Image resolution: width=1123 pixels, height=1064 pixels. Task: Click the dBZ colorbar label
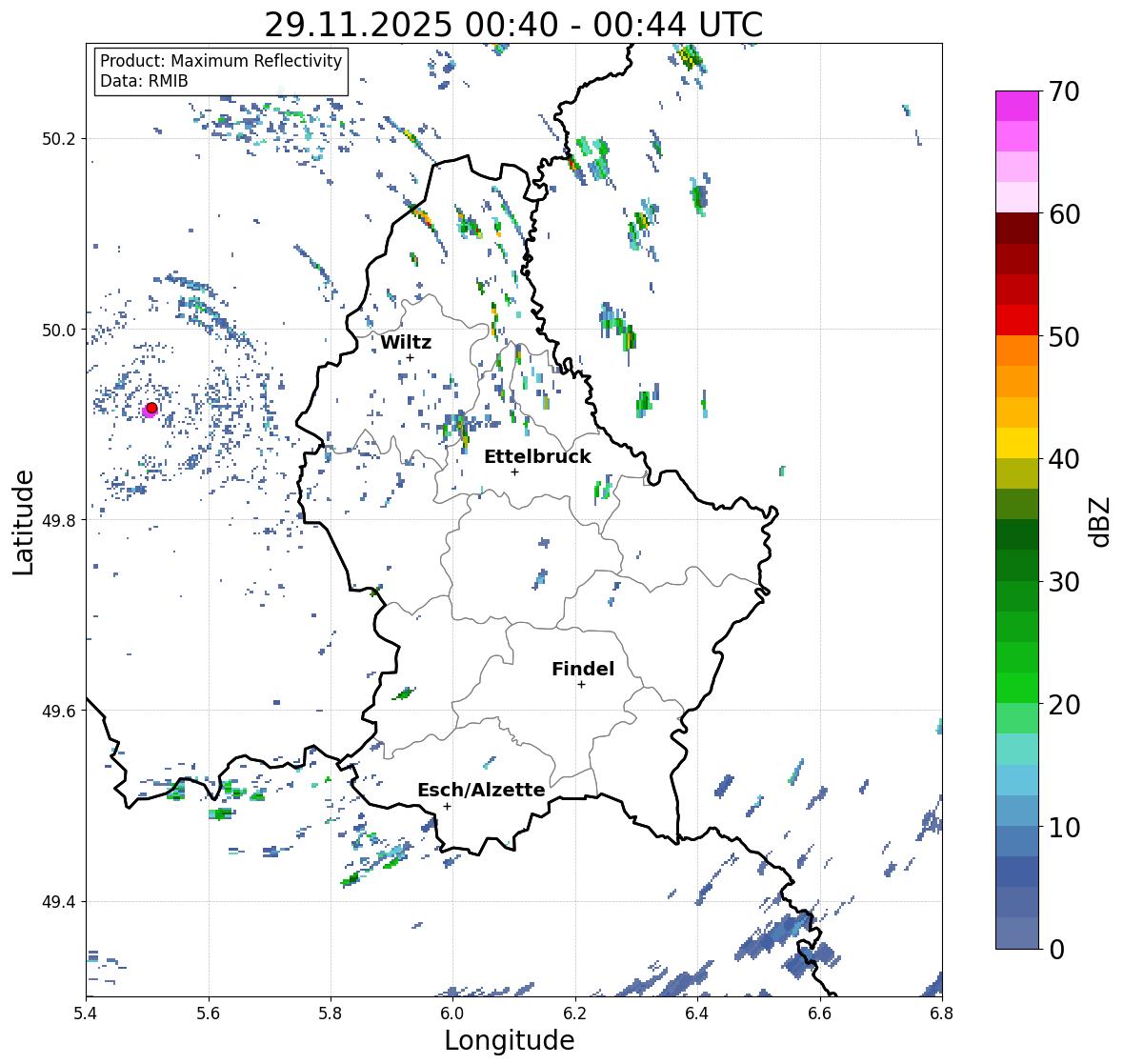(x=1100, y=522)
